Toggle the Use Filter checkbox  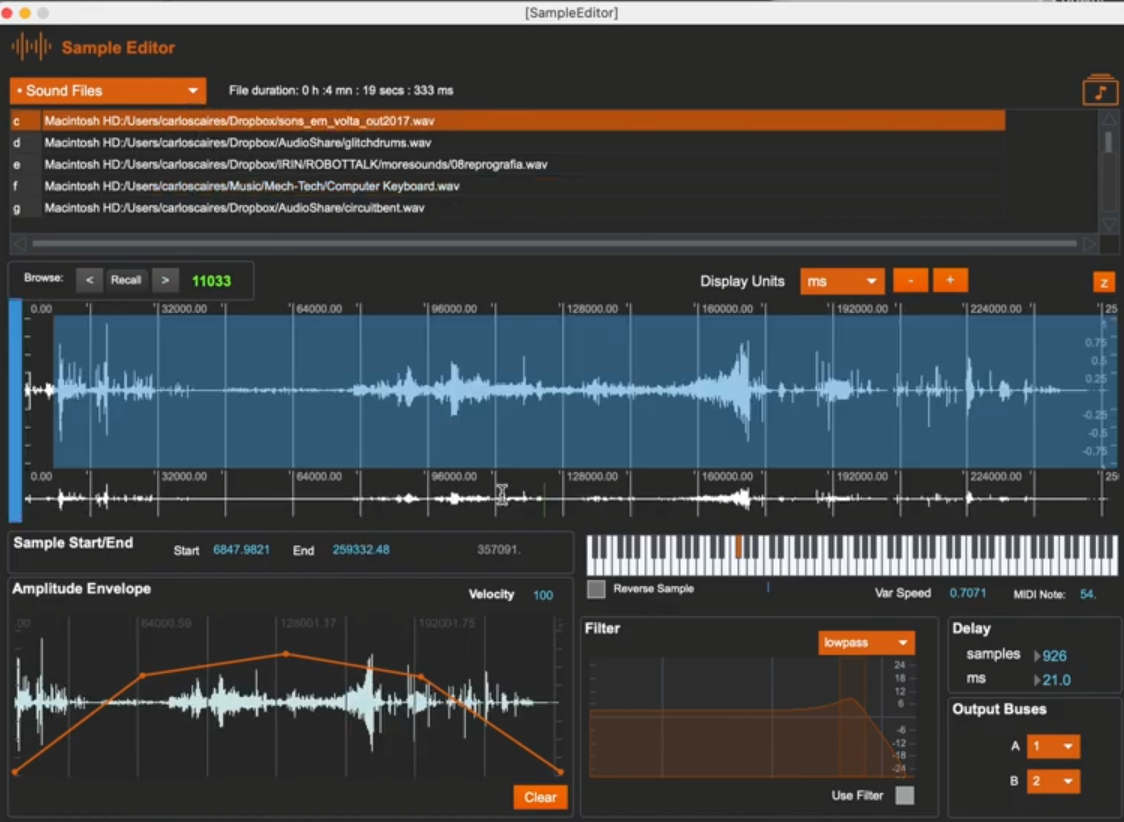[904, 796]
